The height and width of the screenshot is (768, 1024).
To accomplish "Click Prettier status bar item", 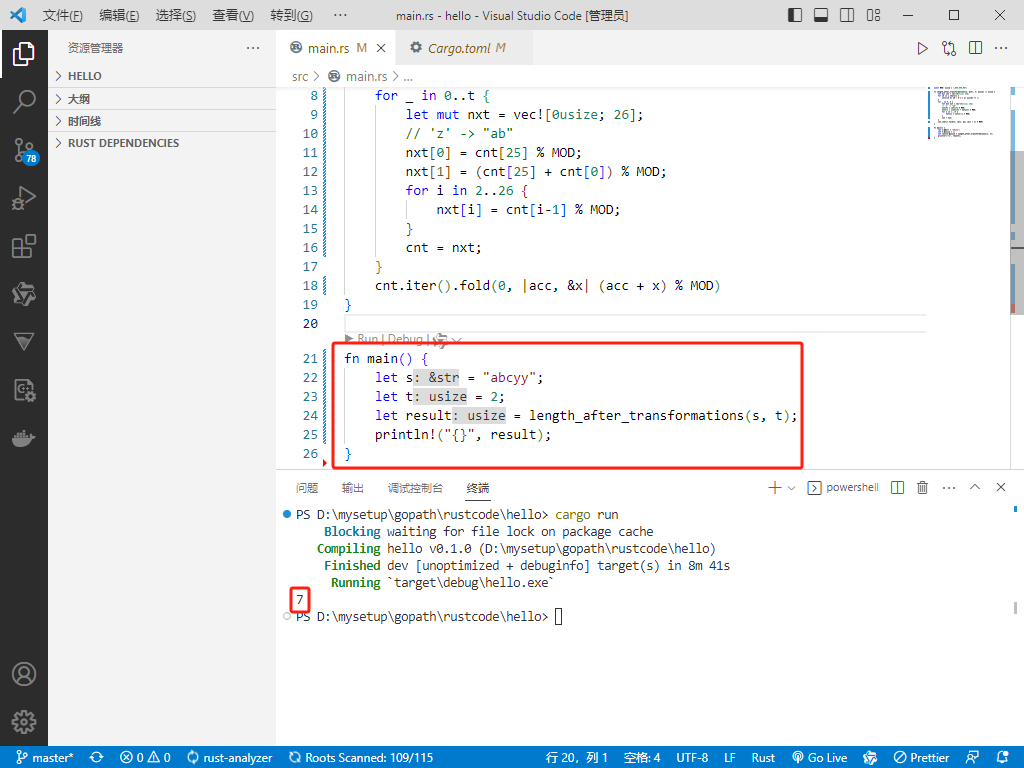I will pyautogui.click(x=921, y=758).
